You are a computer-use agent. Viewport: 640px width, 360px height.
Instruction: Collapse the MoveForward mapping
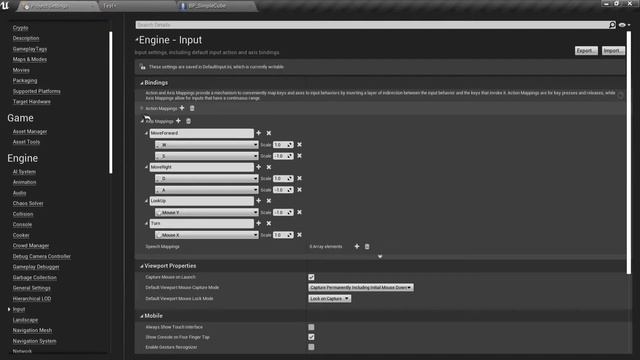point(146,133)
